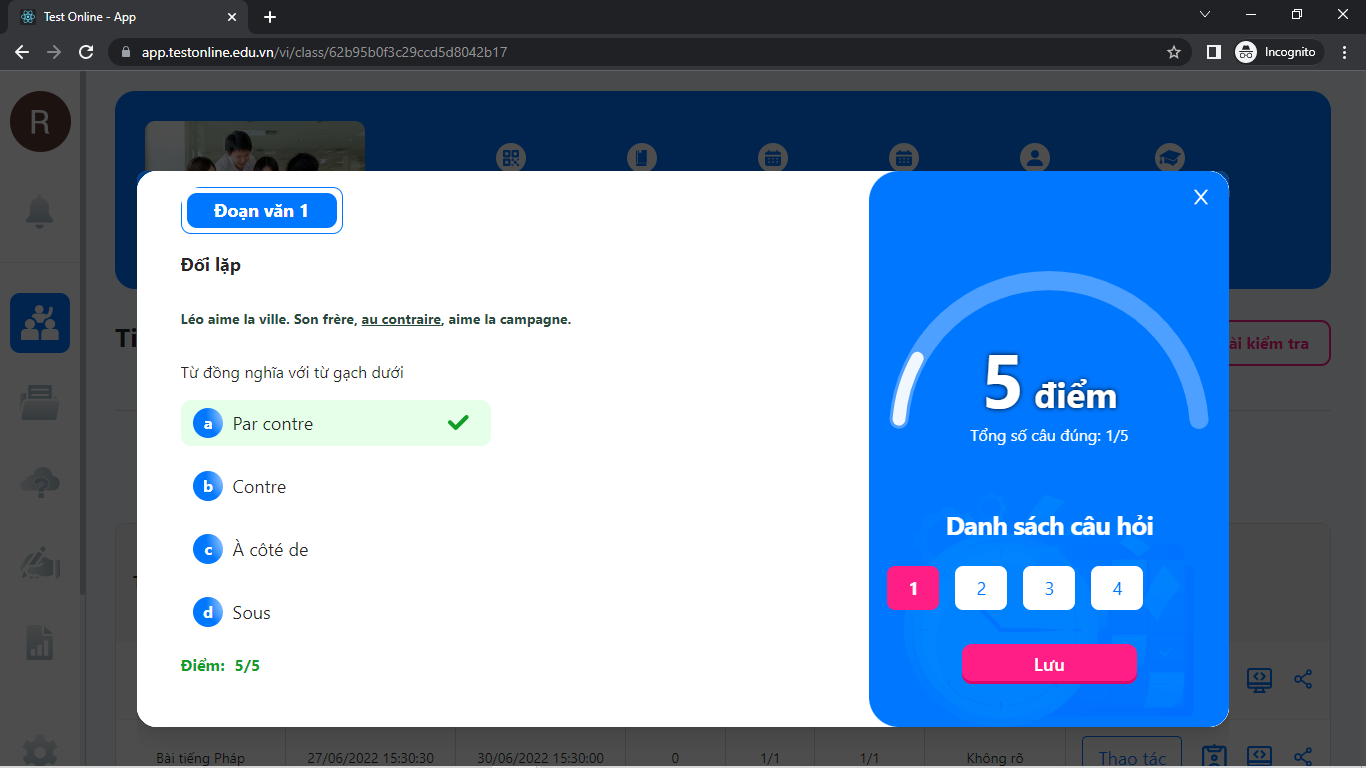Select answer d Sous
This screenshot has width=1366, height=768.
click(336, 613)
